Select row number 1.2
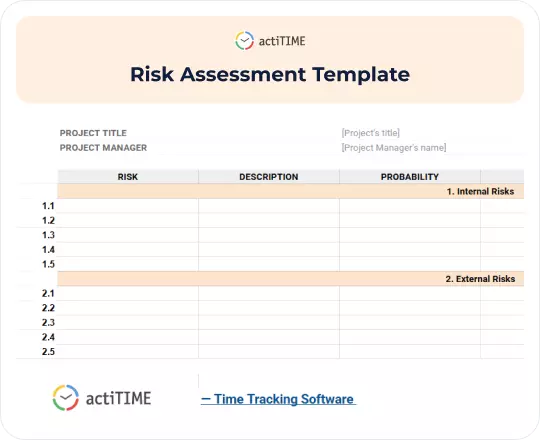The height and width of the screenshot is (440, 540). click(48, 220)
